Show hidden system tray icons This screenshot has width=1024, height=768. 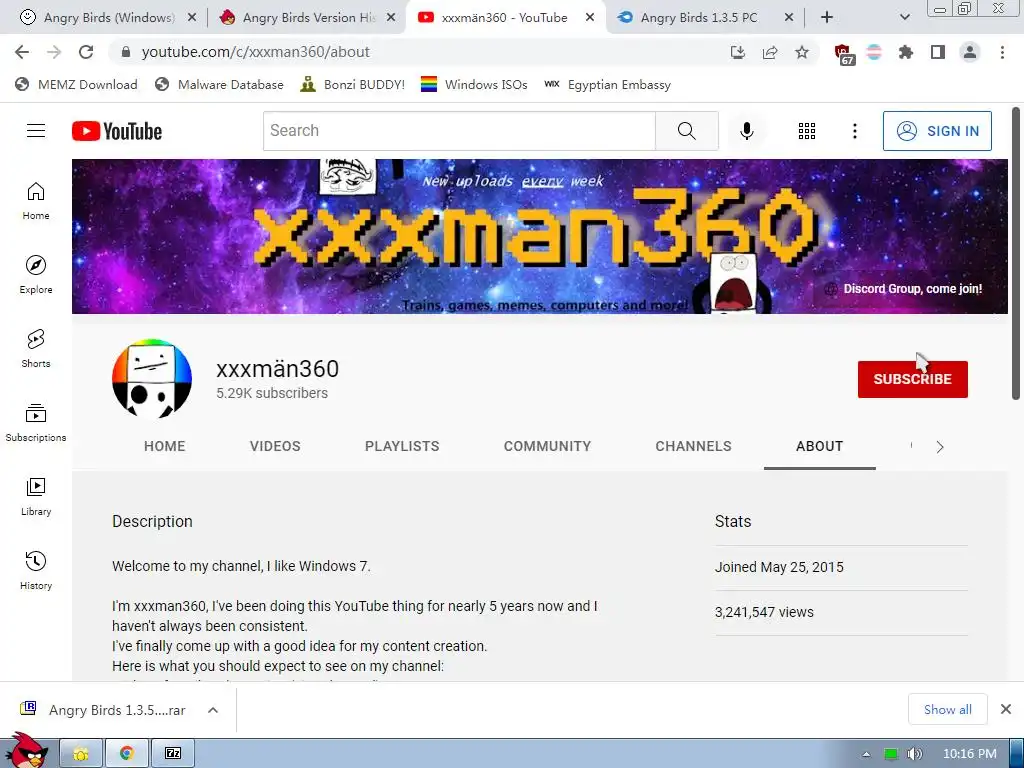[866, 754]
